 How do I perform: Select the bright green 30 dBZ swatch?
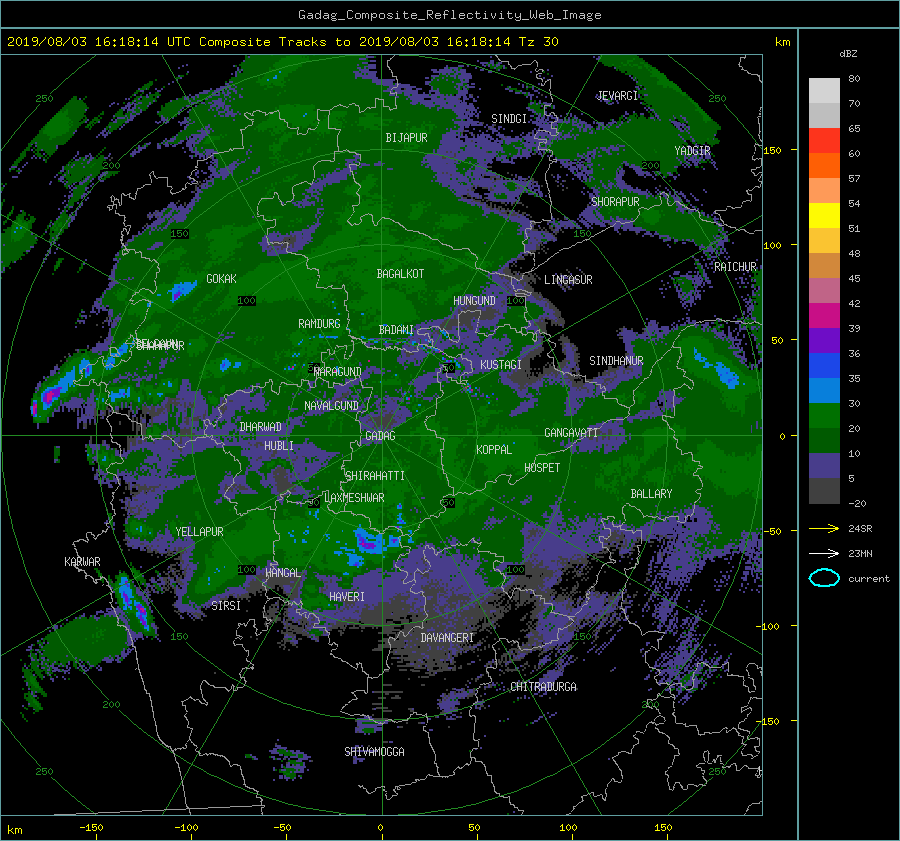[824, 415]
